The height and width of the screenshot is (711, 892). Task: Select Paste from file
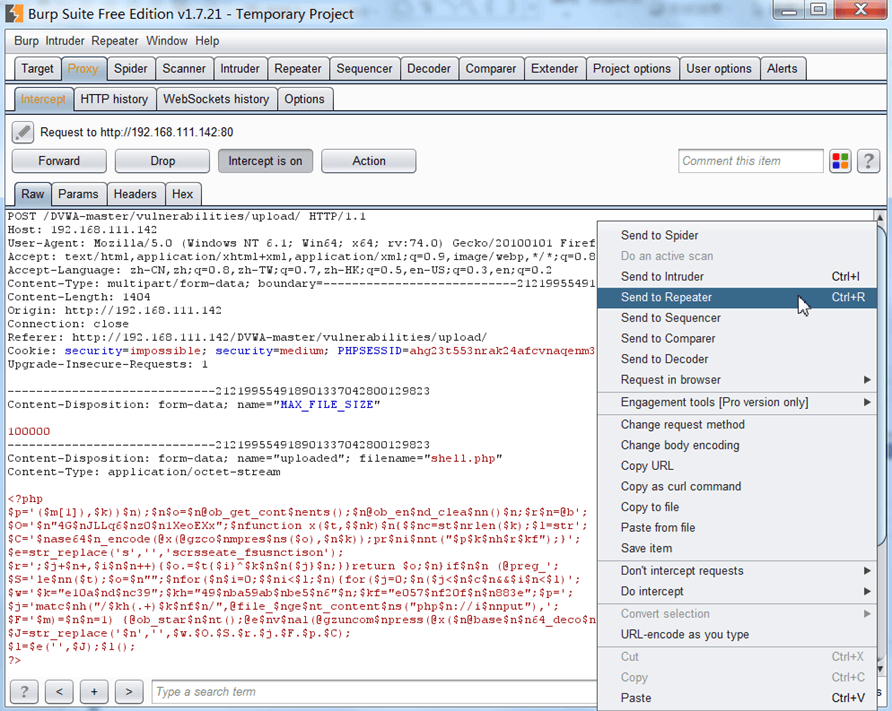(x=737, y=527)
